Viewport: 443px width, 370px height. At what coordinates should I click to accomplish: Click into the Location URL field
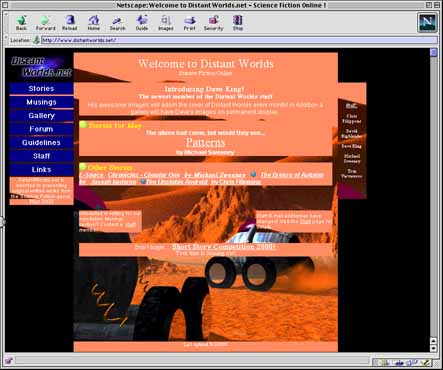coord(239,40)
